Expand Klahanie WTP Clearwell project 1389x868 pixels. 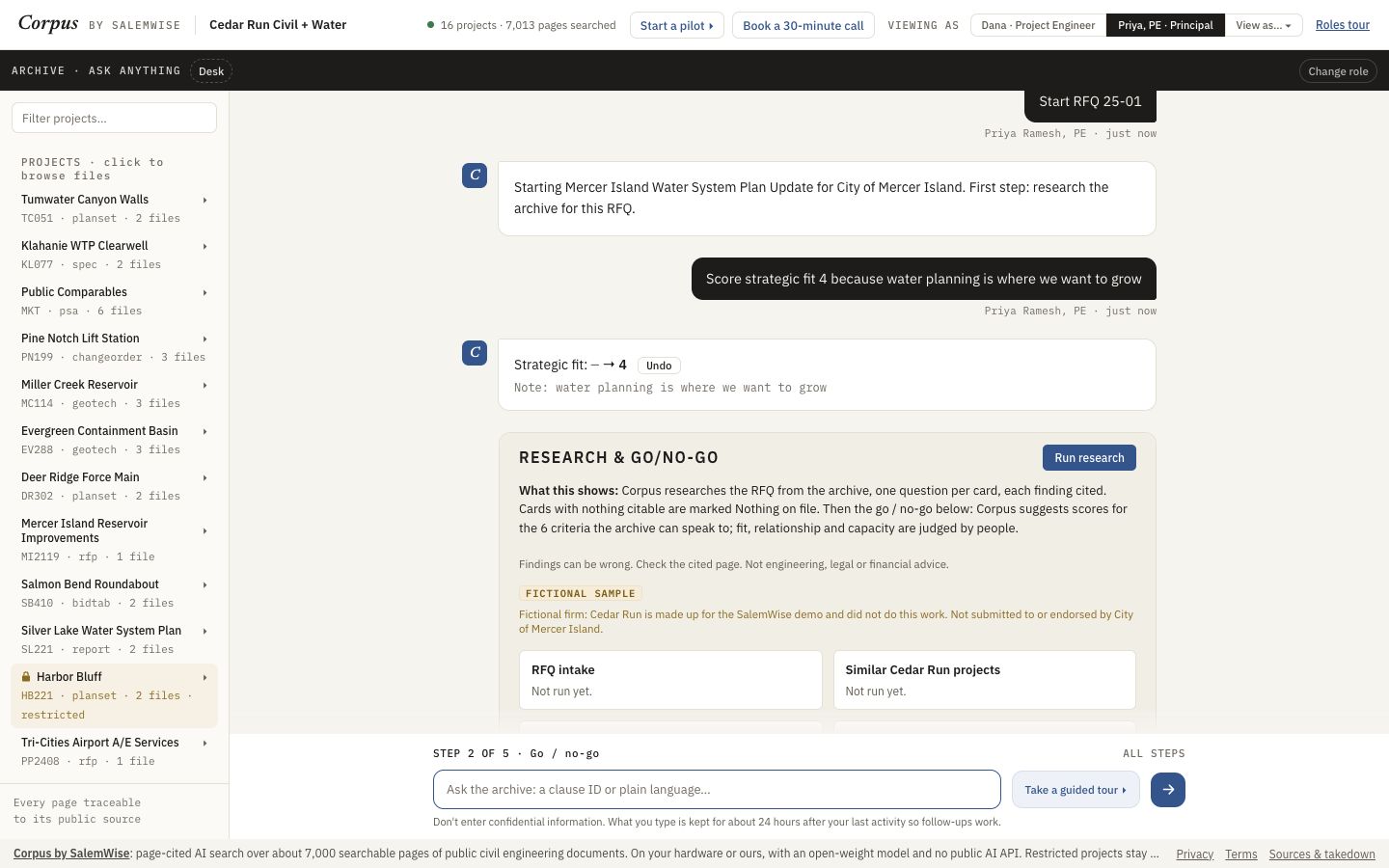point(114,255)
